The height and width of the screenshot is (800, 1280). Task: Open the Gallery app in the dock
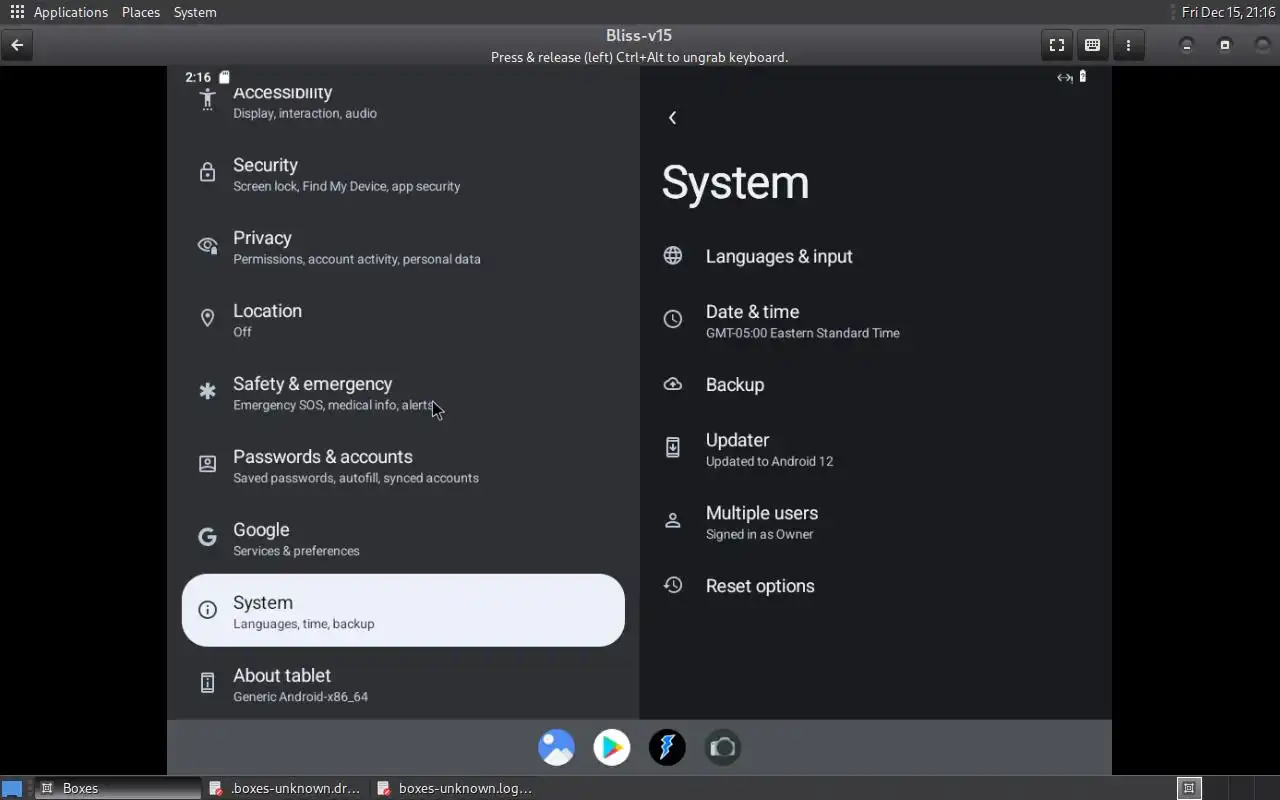coord(556,747)
